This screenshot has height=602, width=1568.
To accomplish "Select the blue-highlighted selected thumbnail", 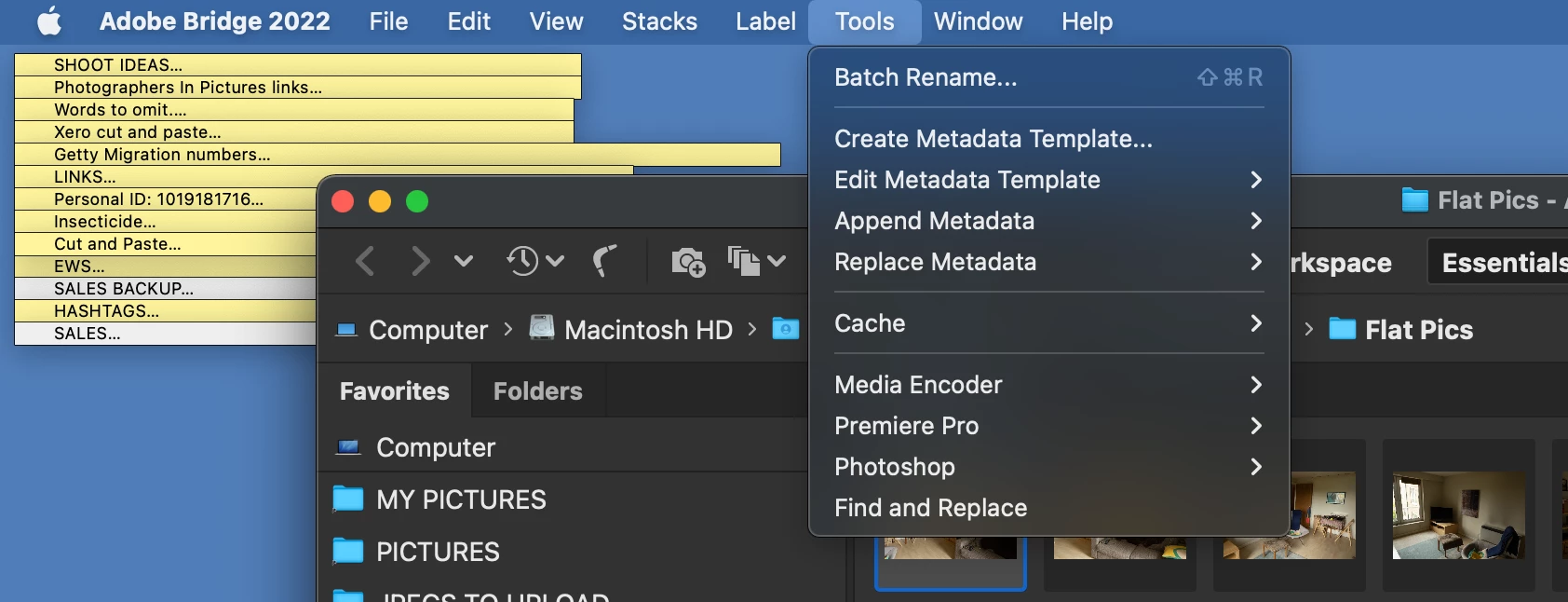I will [x=951, y=563].
